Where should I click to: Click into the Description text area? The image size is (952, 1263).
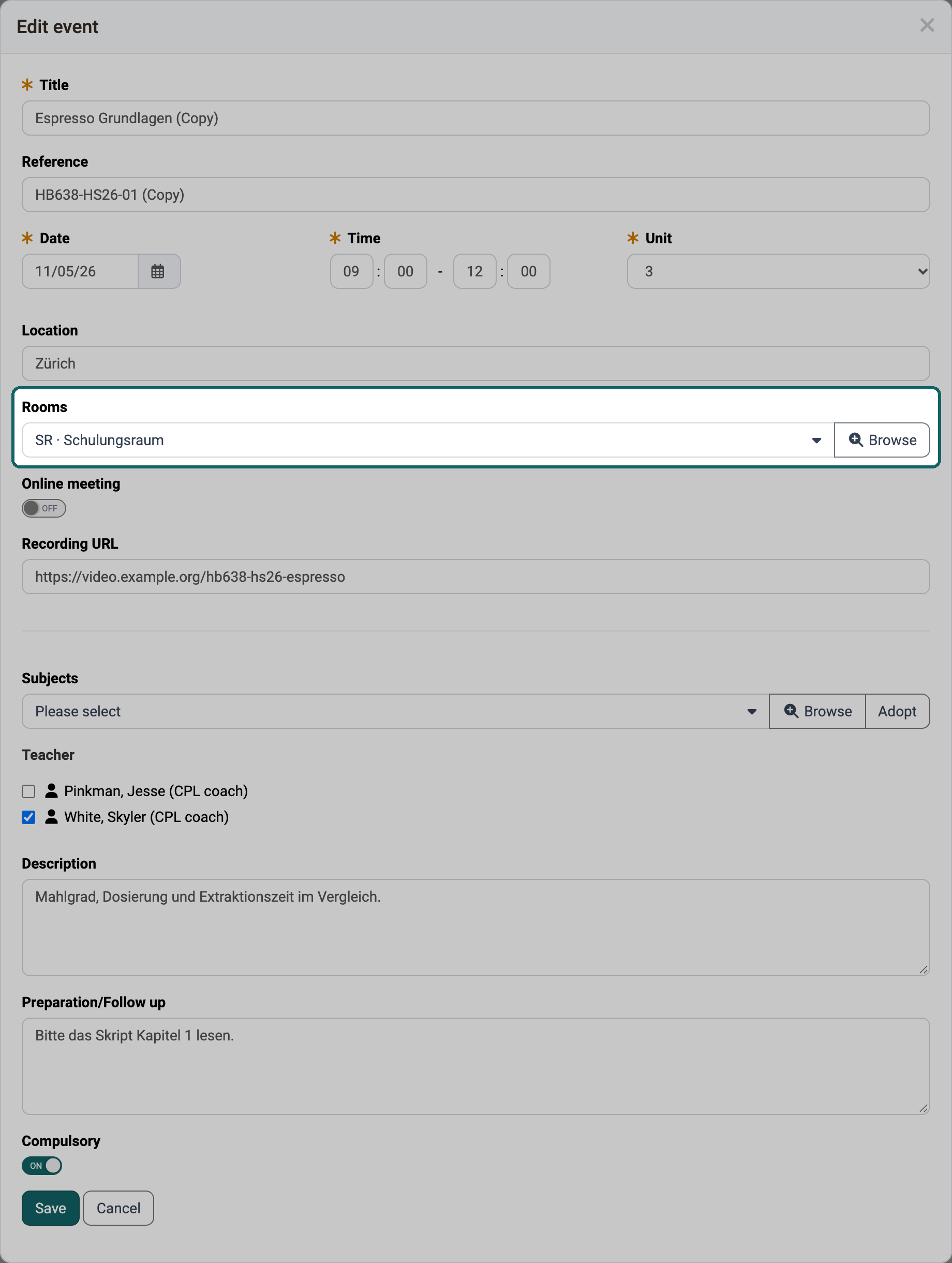[475, 927]
